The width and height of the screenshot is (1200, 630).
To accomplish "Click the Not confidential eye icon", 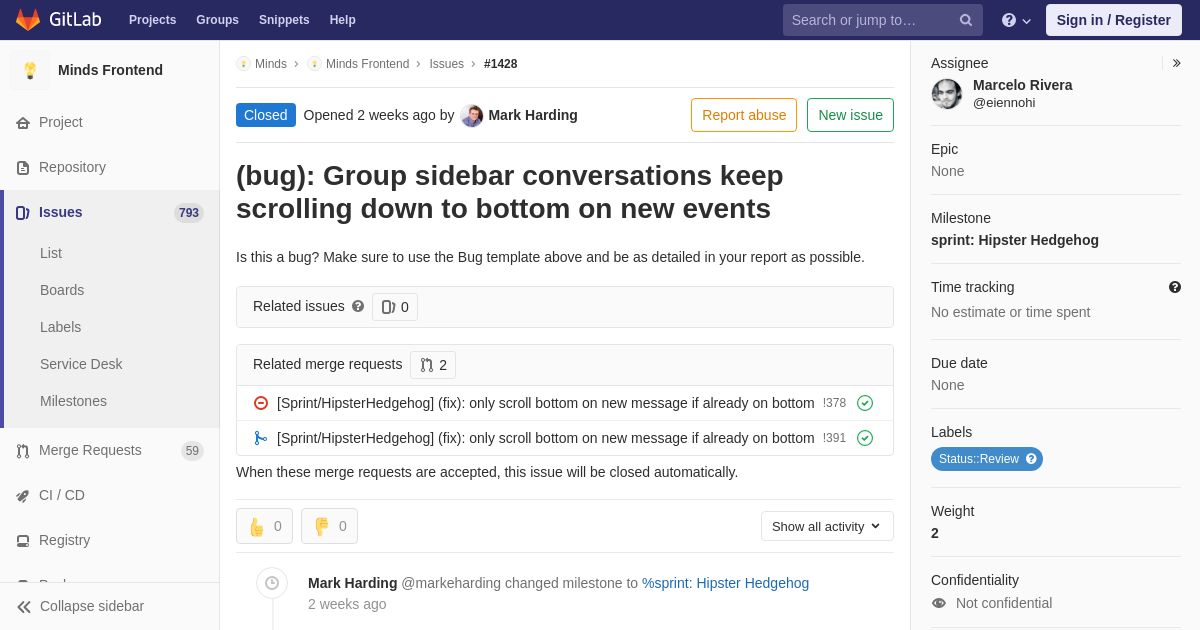I will (939, 603).
